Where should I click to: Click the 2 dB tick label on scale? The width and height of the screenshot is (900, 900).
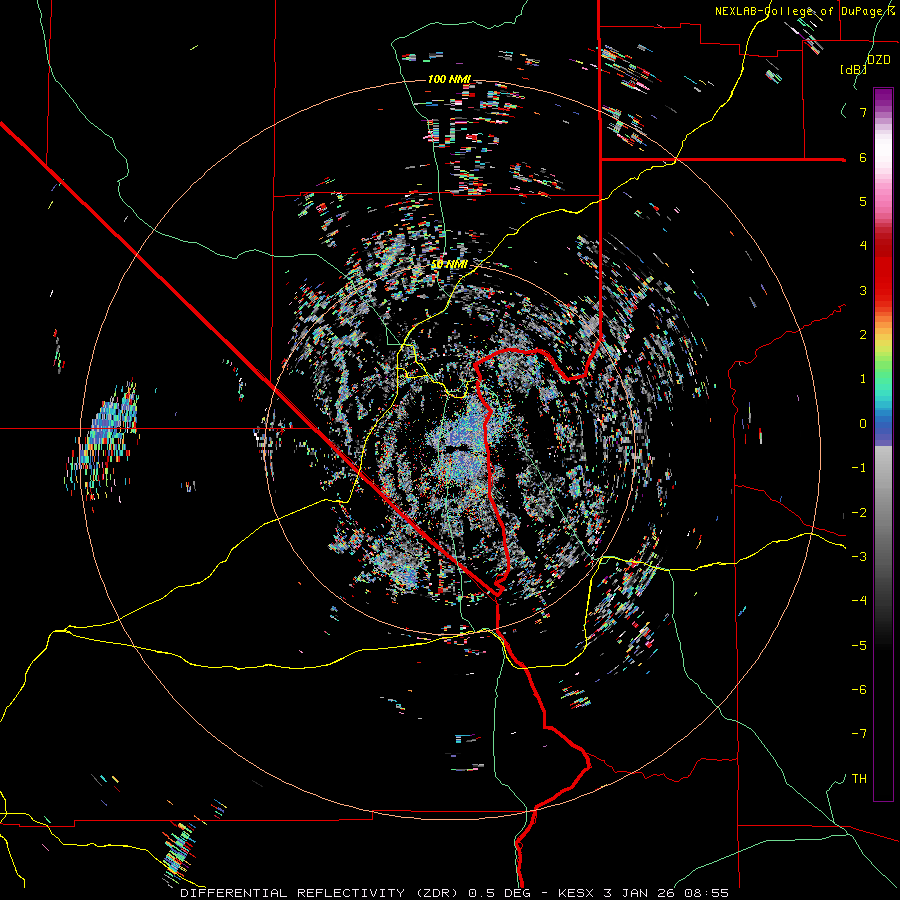click(863, 335)
